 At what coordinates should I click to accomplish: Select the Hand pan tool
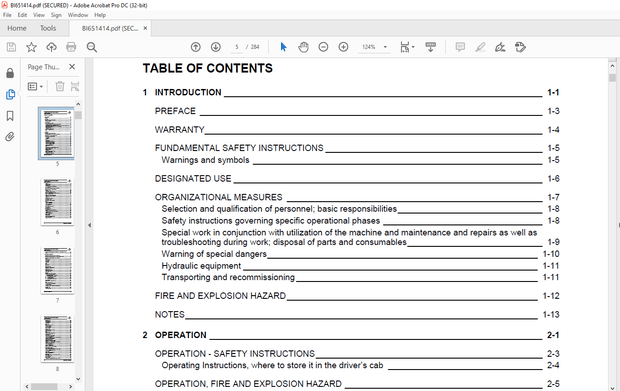click(x=303, y=47)
